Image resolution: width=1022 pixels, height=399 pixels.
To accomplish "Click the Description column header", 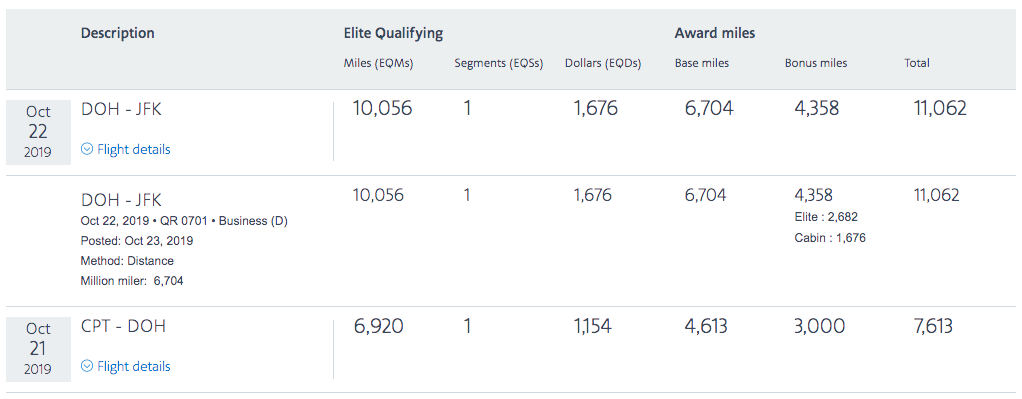I will (x=118, y=33).
